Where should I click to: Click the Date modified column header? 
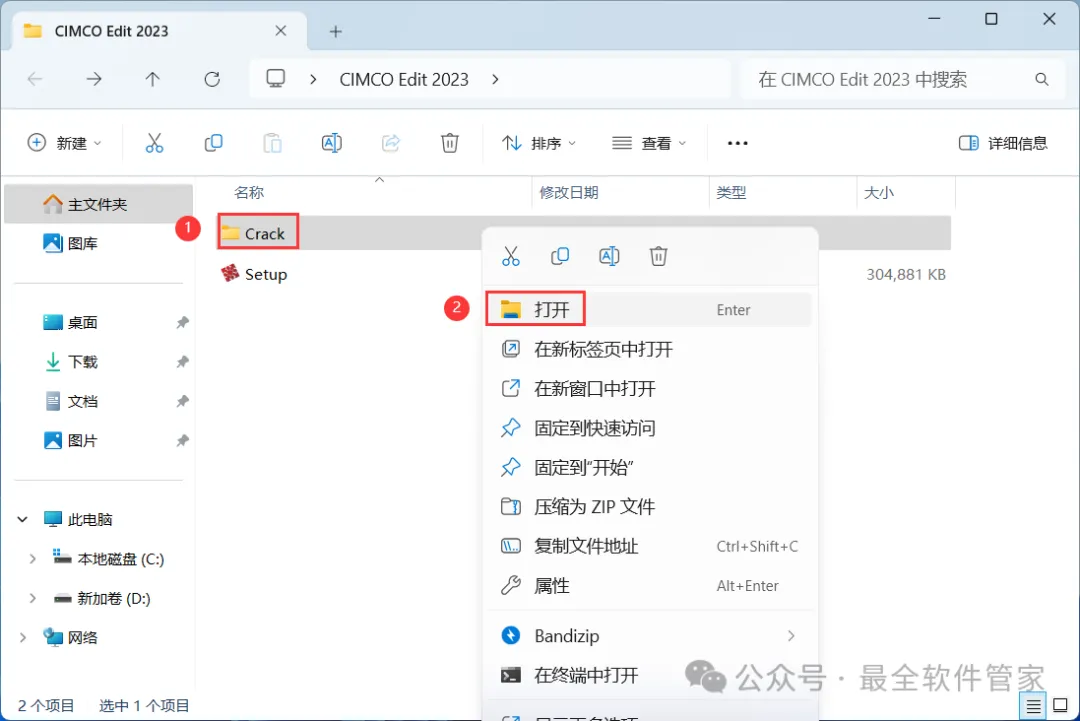[x=621, y=193]
